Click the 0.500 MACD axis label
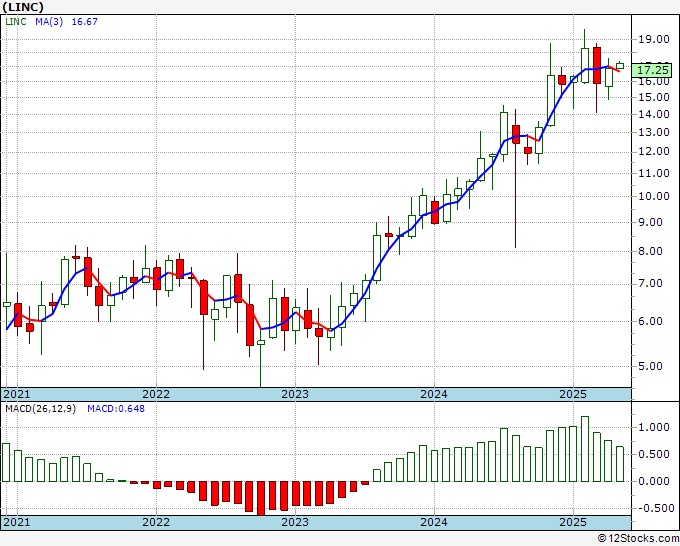Screen dimensions: 680x546 click(654, 454)
